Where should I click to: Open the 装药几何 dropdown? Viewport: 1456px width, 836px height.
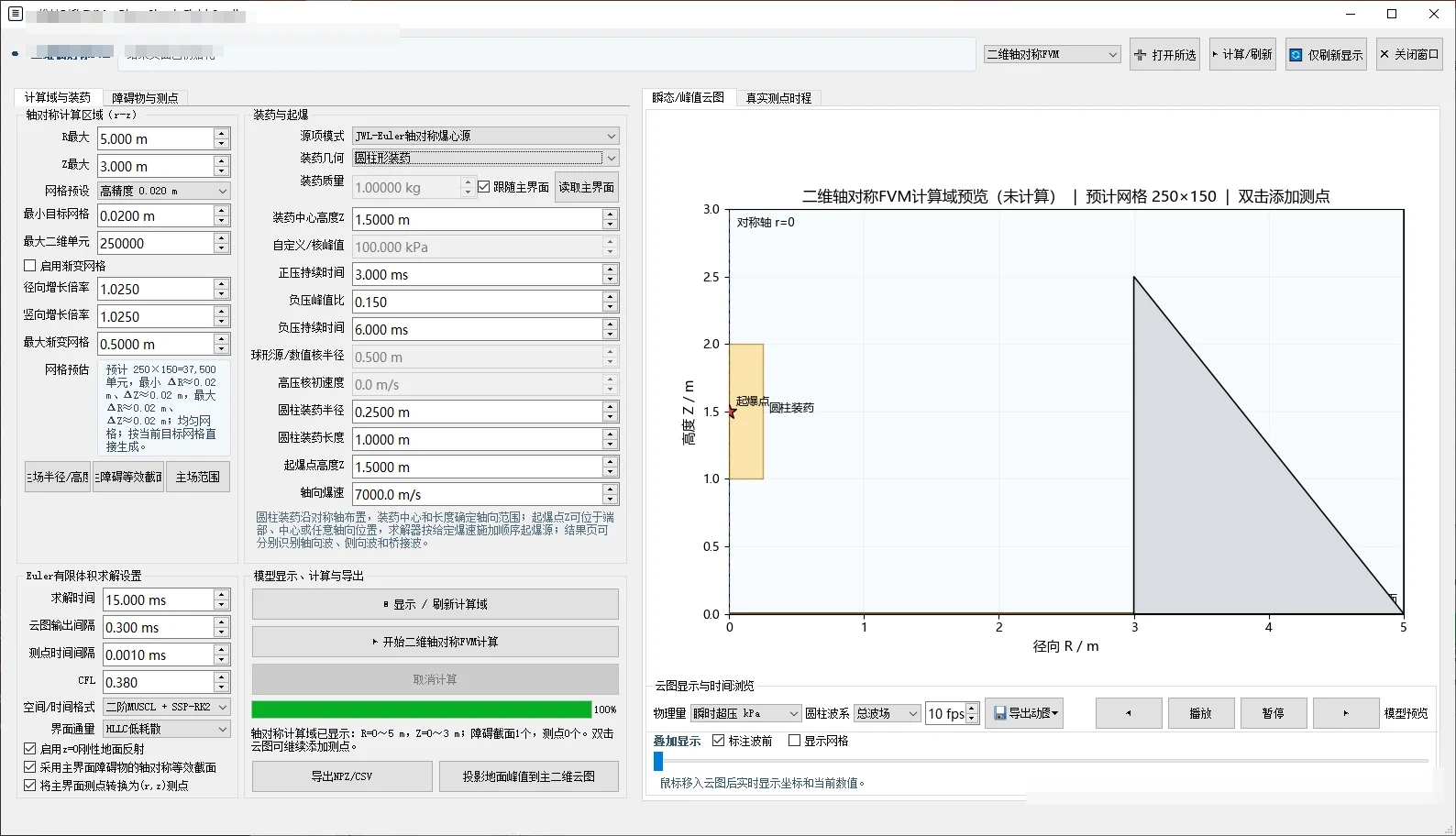pyautogui.click(x=486, y=158)
